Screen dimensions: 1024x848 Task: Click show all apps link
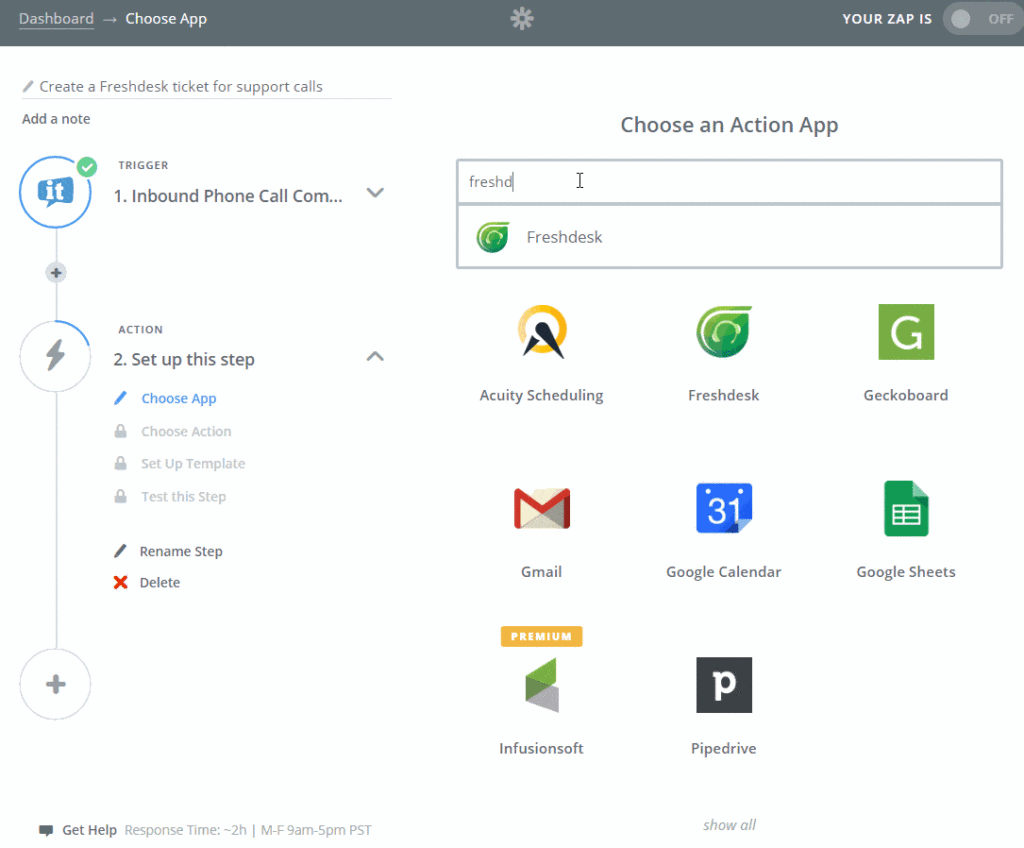[729, 825]
